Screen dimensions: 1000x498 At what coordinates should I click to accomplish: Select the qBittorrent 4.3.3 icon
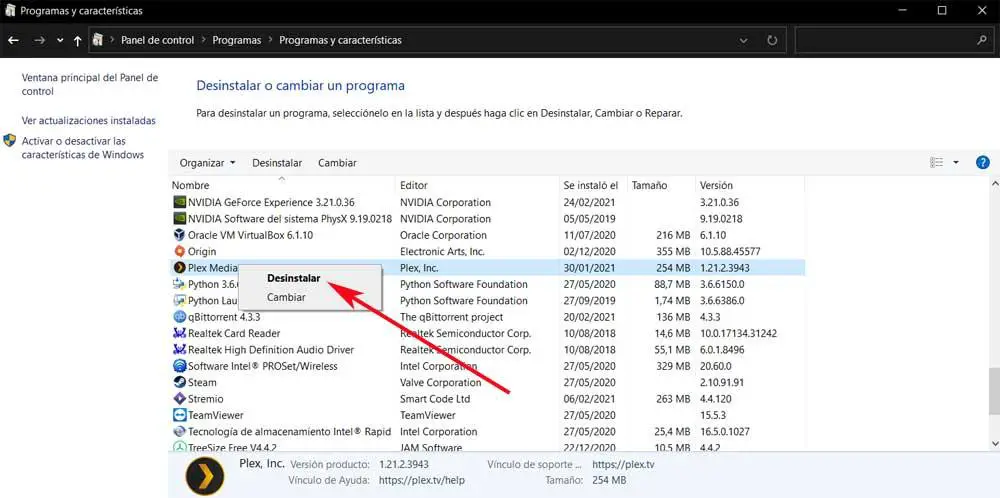coord(179,317)
